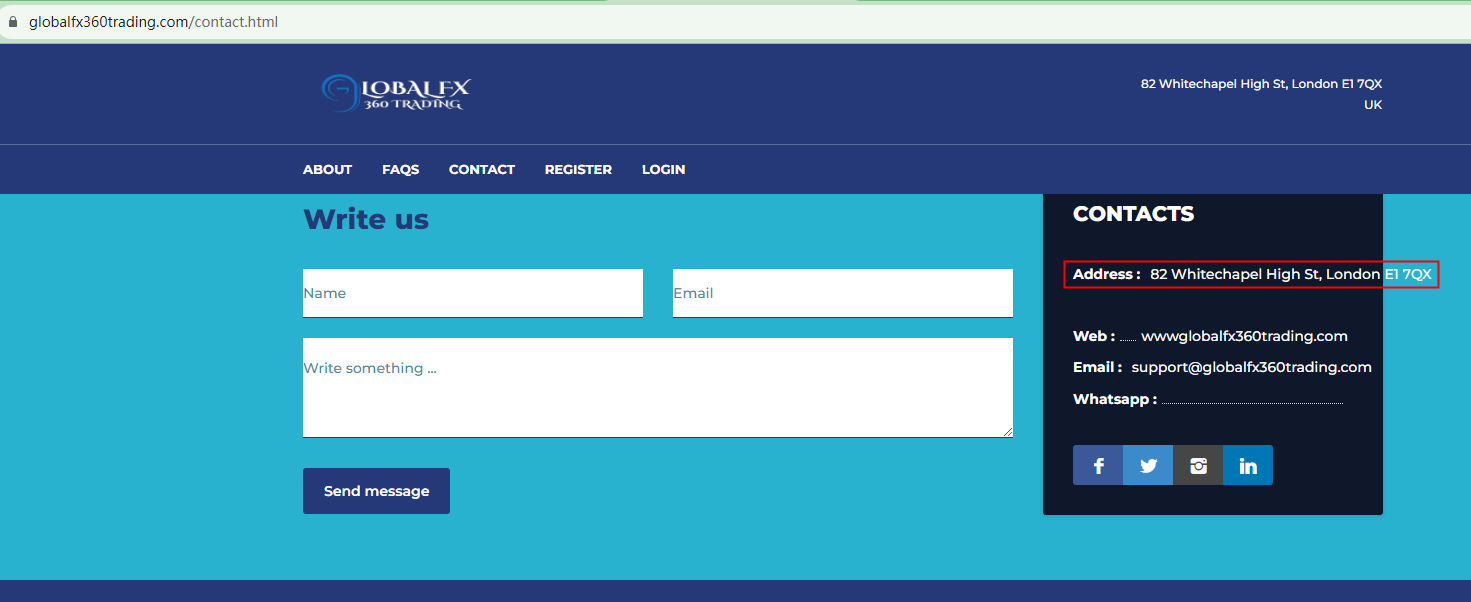Open the Instagram social icon
This screenshot has height=602, width=1471.
coord(1198,465)
